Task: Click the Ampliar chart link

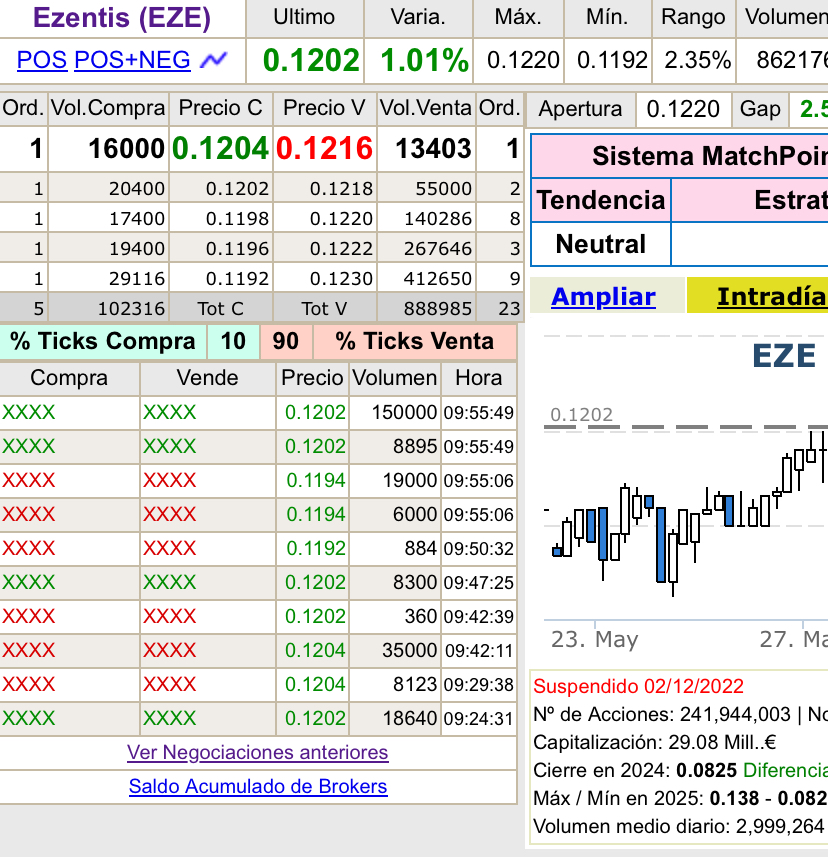Action: click(x=603, y=296)
